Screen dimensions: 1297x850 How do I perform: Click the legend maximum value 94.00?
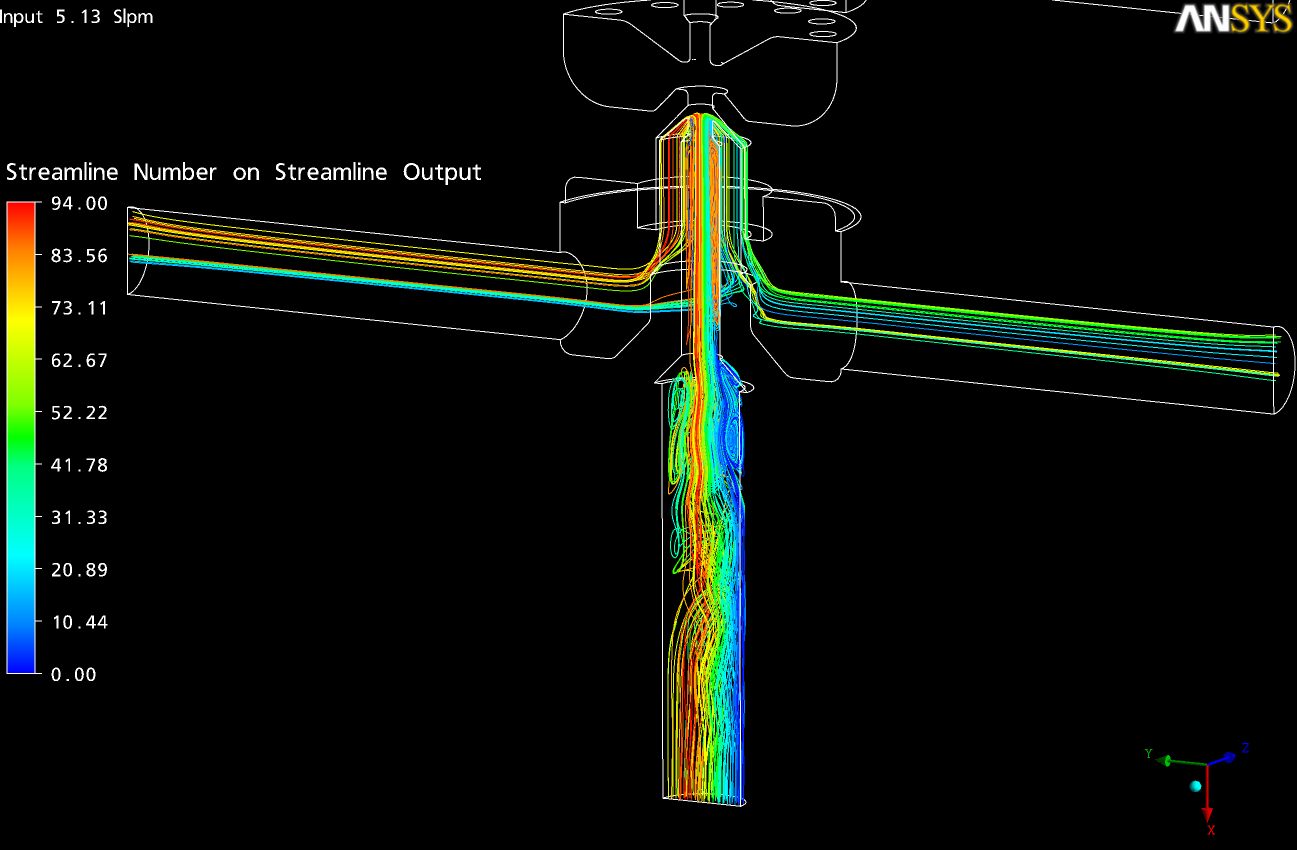pos(79,203)
